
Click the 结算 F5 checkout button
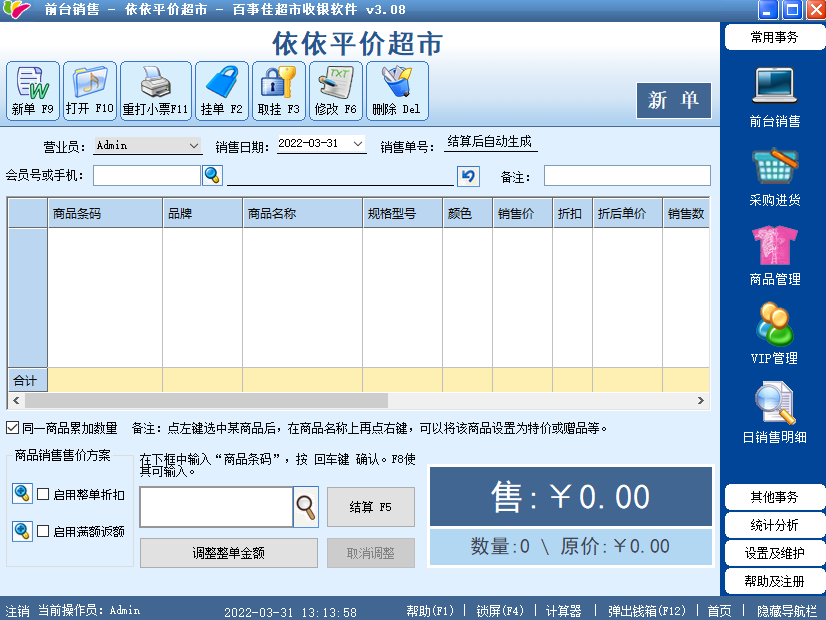370,507
